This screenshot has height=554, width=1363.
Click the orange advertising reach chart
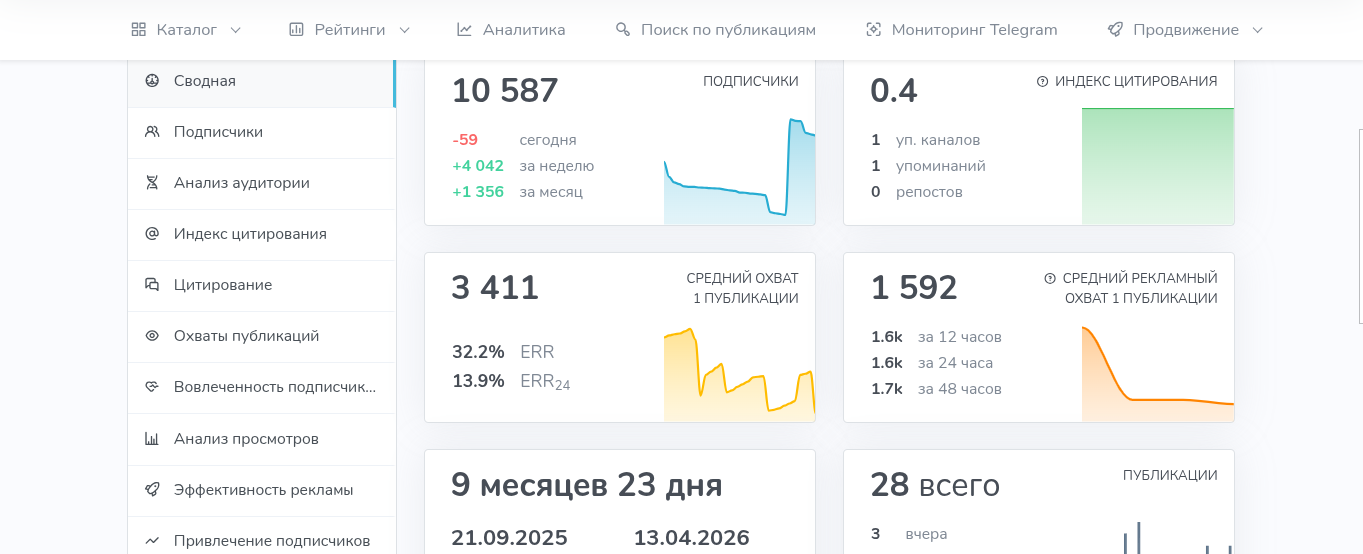tap(1157, 374)
